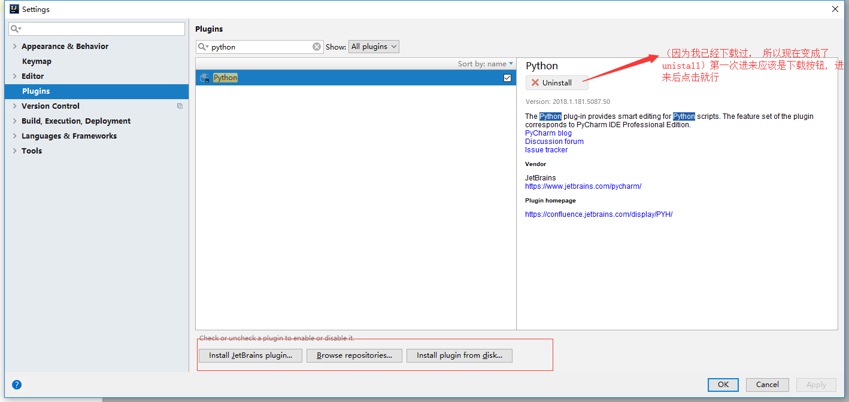
Task: Disable the Python plugin checkbox
Action: 507,78
